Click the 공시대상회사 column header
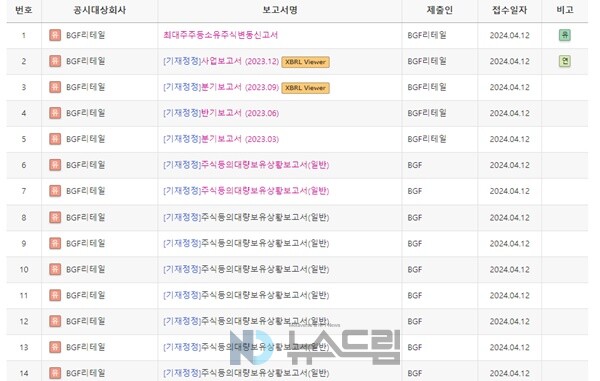Screen dimensions: 600x381 (x=99, y=10)
